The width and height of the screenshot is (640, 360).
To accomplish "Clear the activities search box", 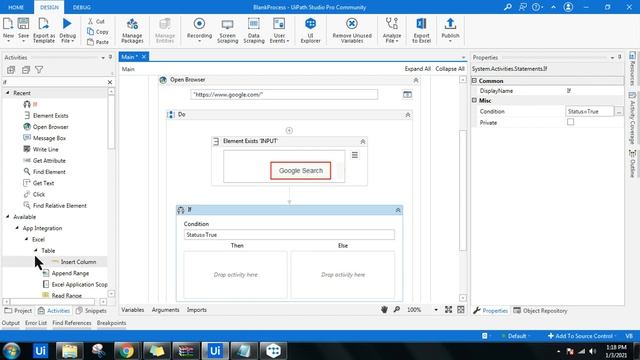I will (110, 82).
